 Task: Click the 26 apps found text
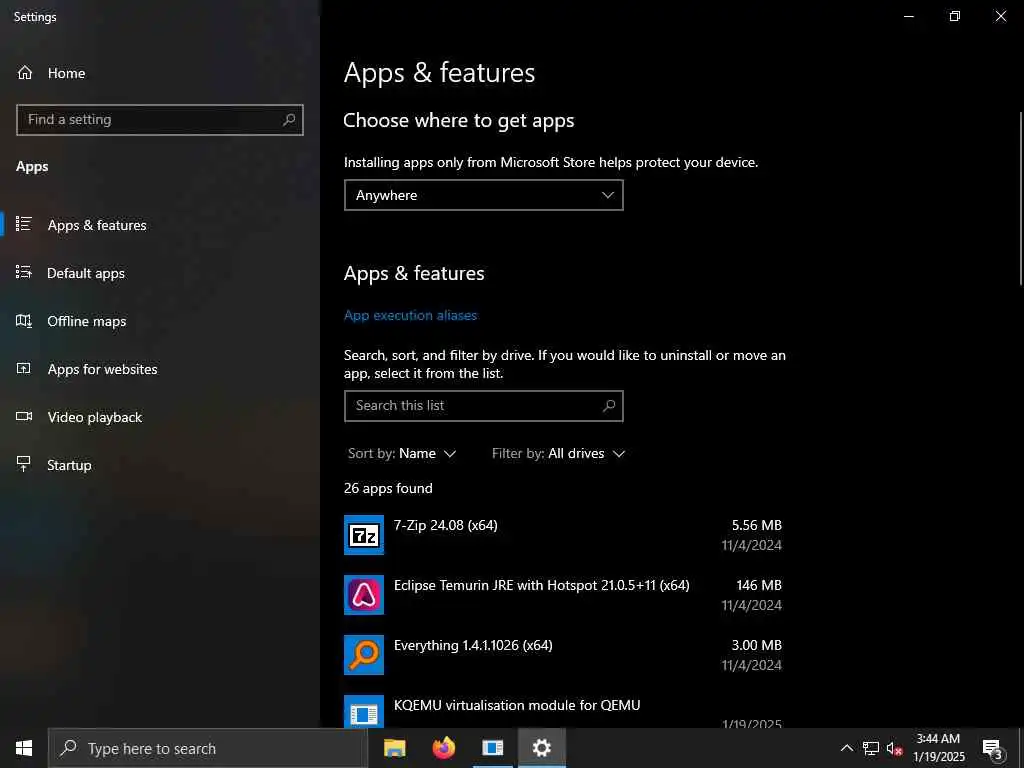pyautogui.click(x=388, y=488)
